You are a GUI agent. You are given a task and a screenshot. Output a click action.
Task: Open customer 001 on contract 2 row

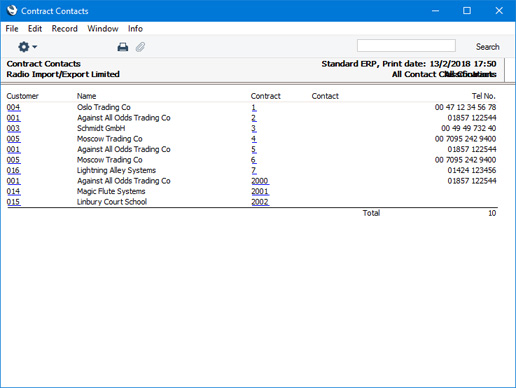click(x=13, y=118)
